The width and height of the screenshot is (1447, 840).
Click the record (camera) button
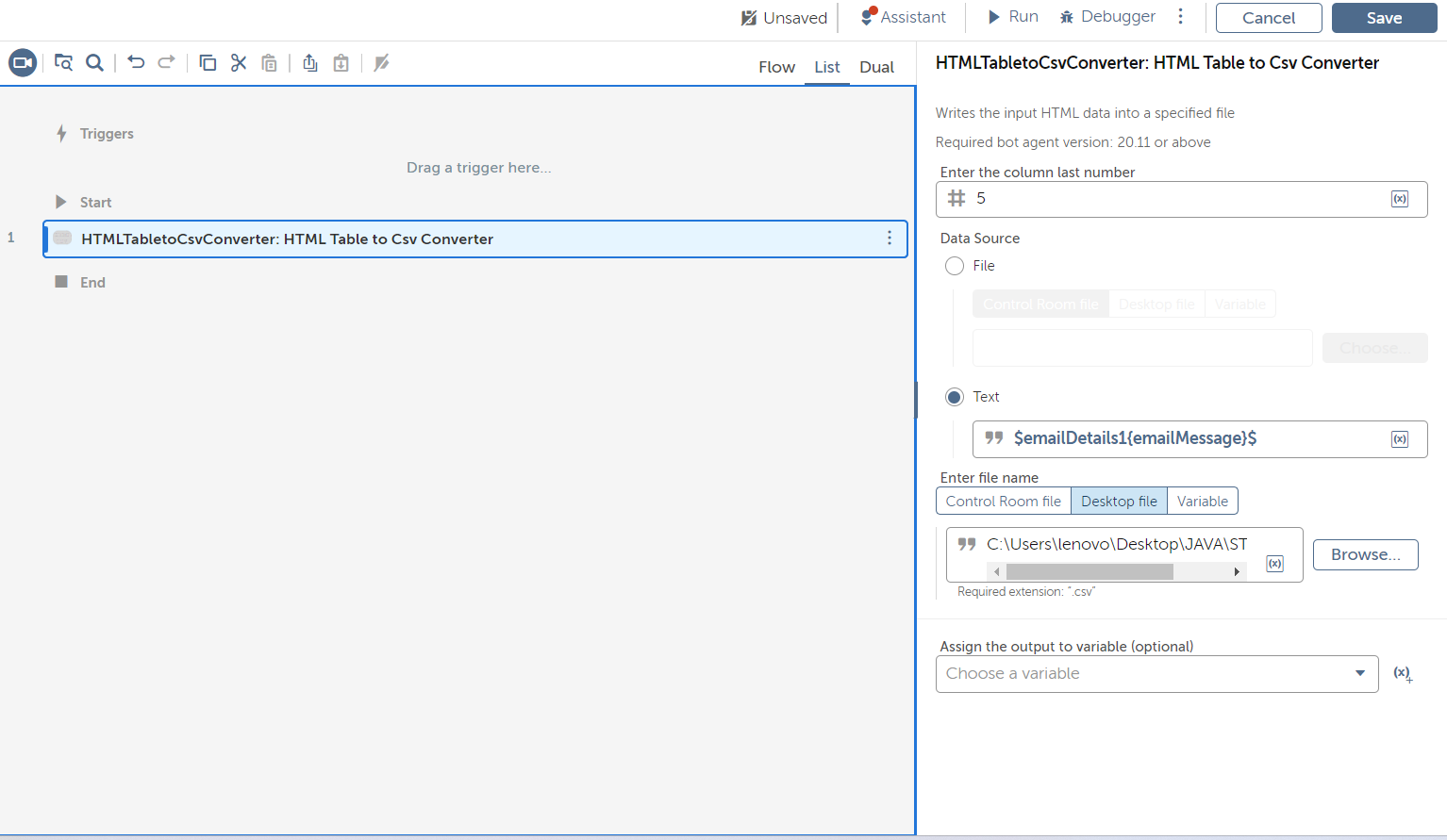[x=23, y=63]
